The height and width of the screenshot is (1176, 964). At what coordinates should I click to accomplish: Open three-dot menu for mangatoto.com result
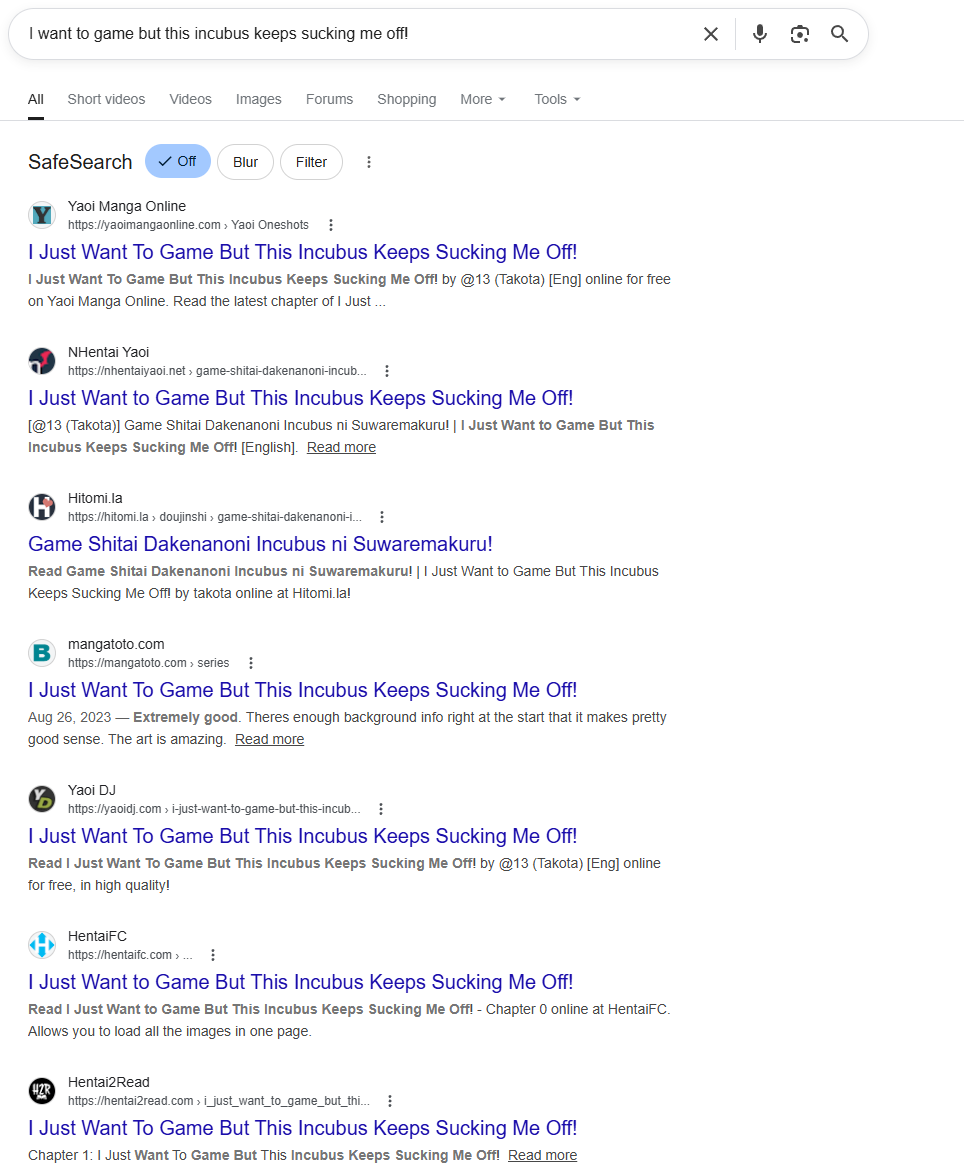(251, 663)
